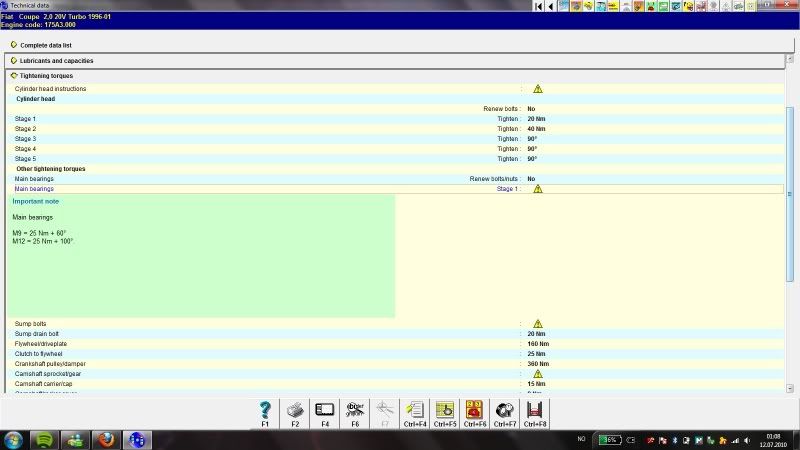The image size is (800, 450).
Task: Click the Sump bolts warning triangle
Action: (x=537, y=324)
